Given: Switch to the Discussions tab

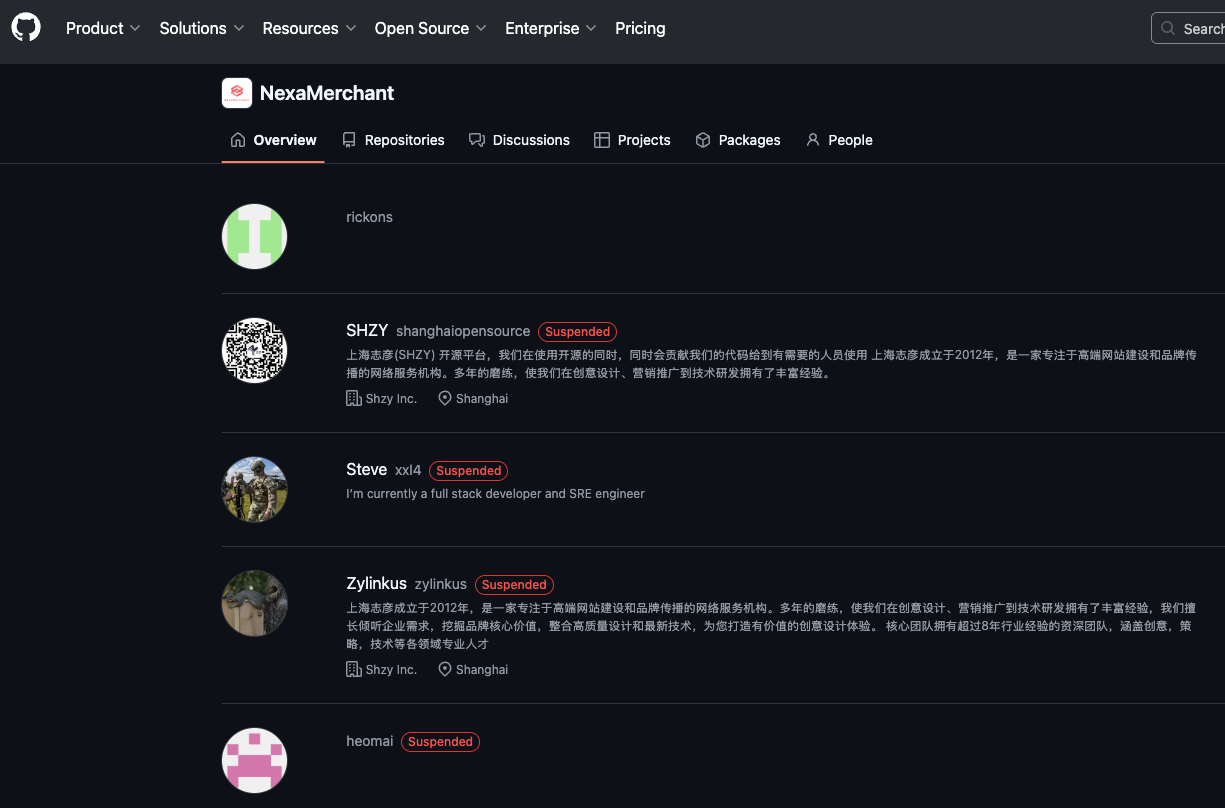Looking at the screenshot, I should click(x=519, y=140).
